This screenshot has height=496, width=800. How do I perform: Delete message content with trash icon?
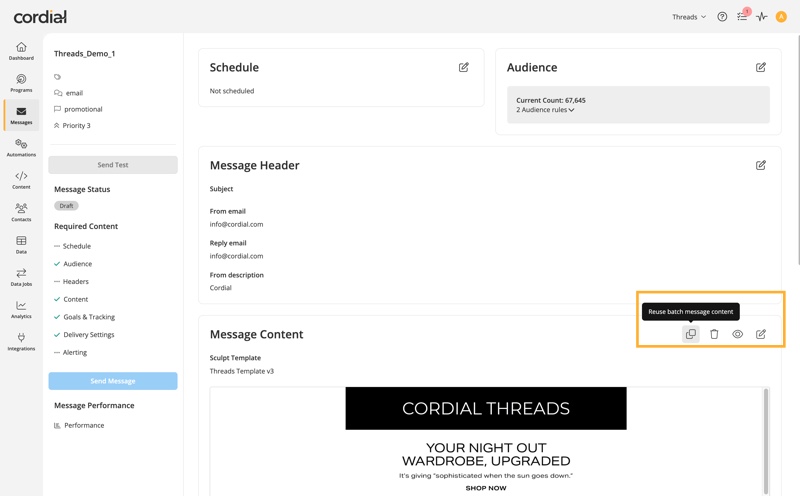[714, 334]
